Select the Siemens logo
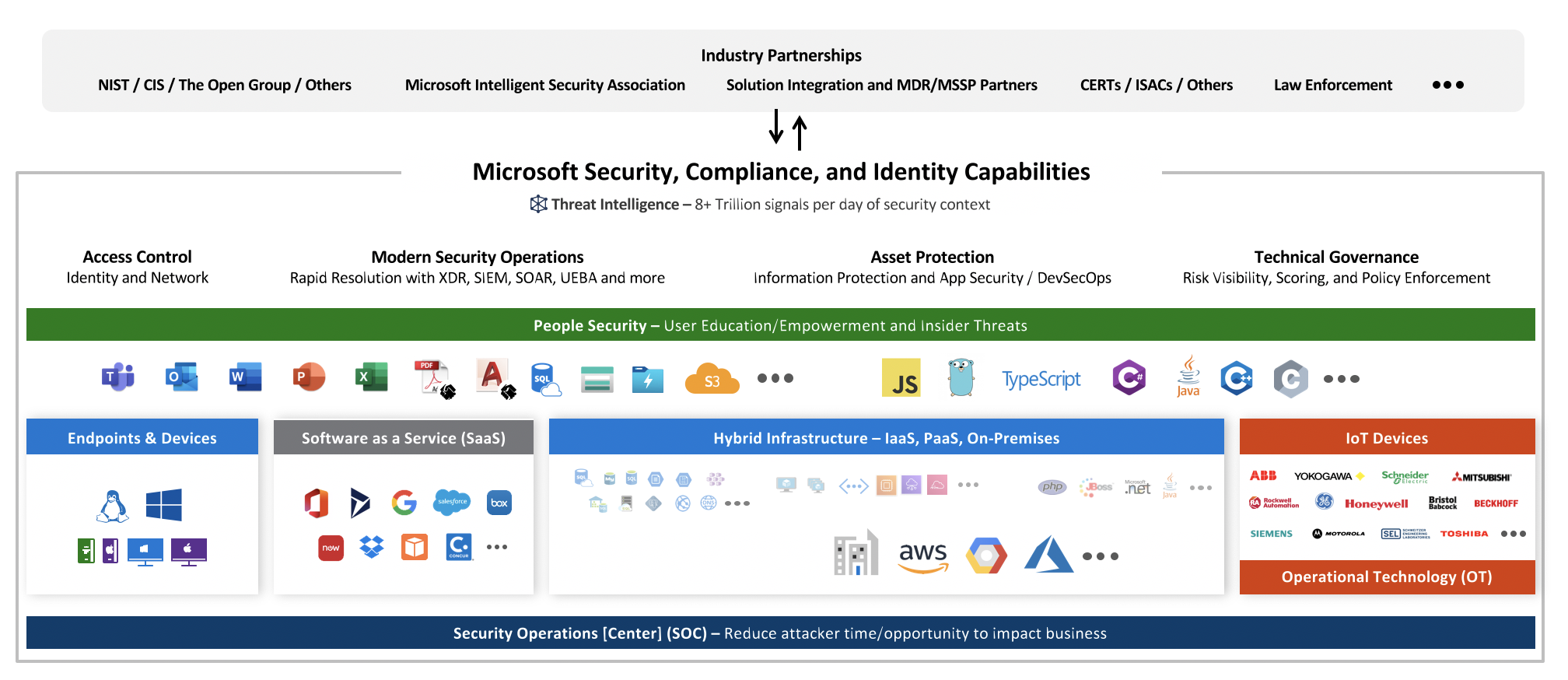 pos(1271,534)
